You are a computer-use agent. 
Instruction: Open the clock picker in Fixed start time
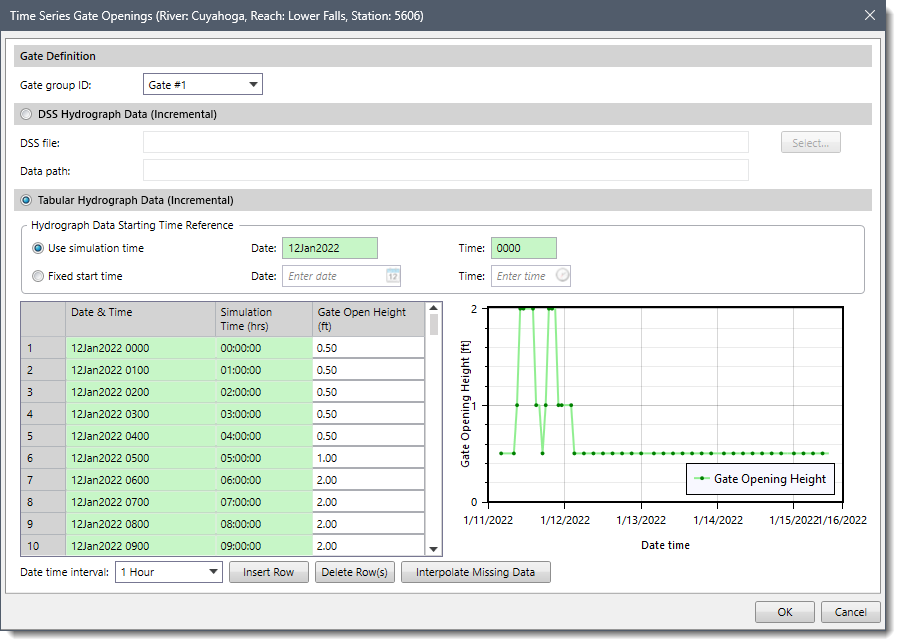point(562,276)
